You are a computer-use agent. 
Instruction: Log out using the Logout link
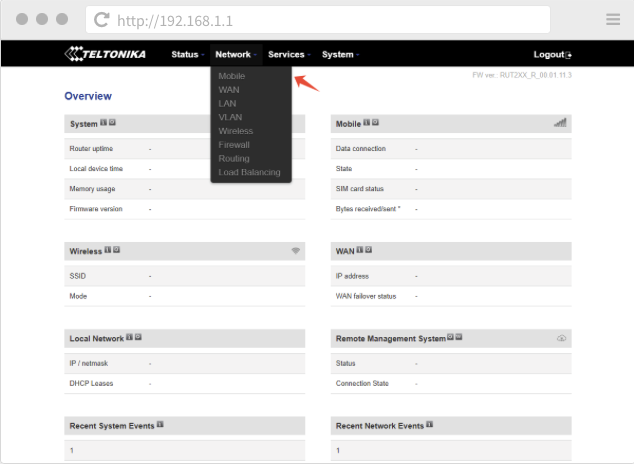point(552,55)
